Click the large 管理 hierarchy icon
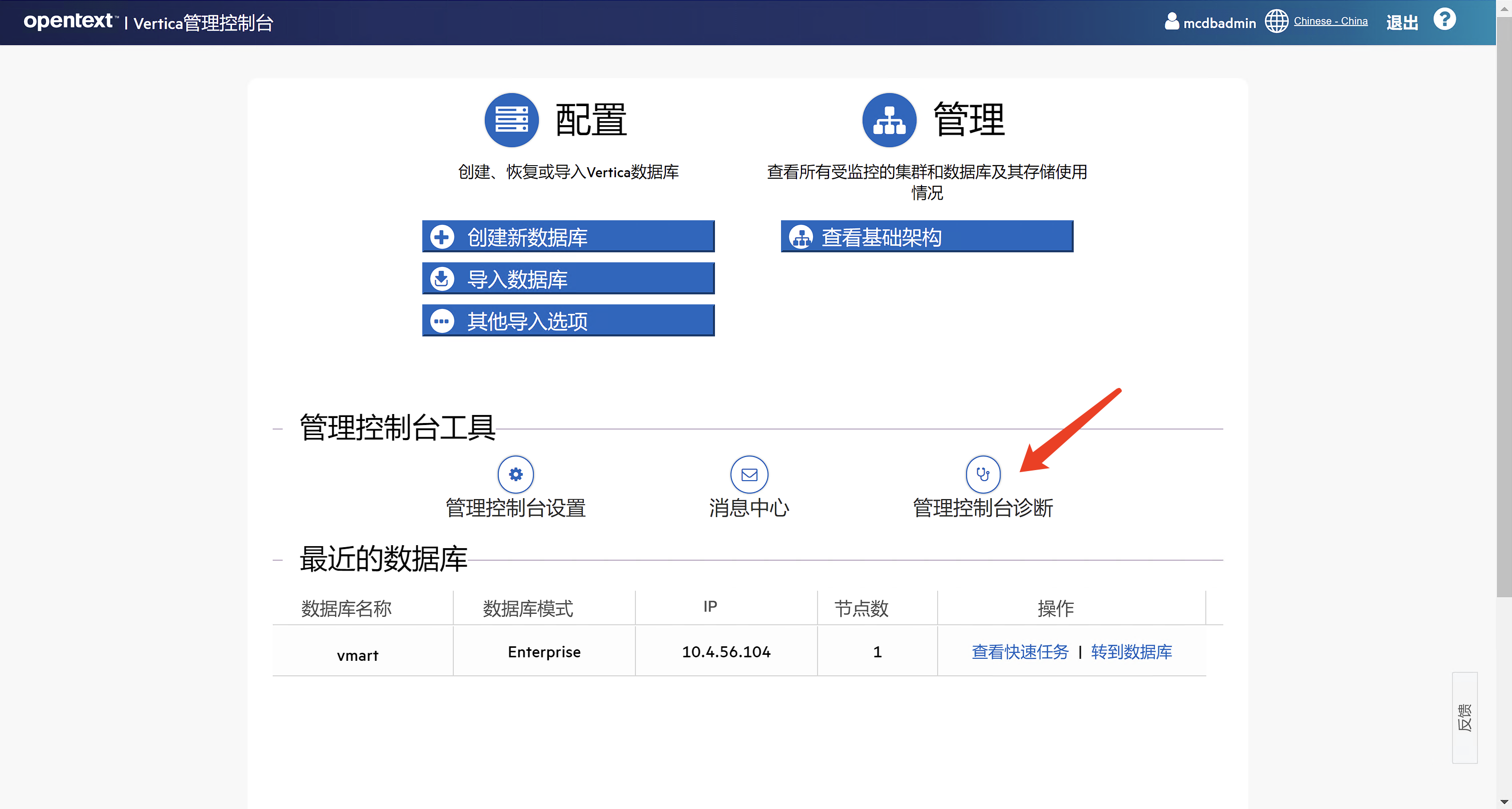 [x=889, y=120]
